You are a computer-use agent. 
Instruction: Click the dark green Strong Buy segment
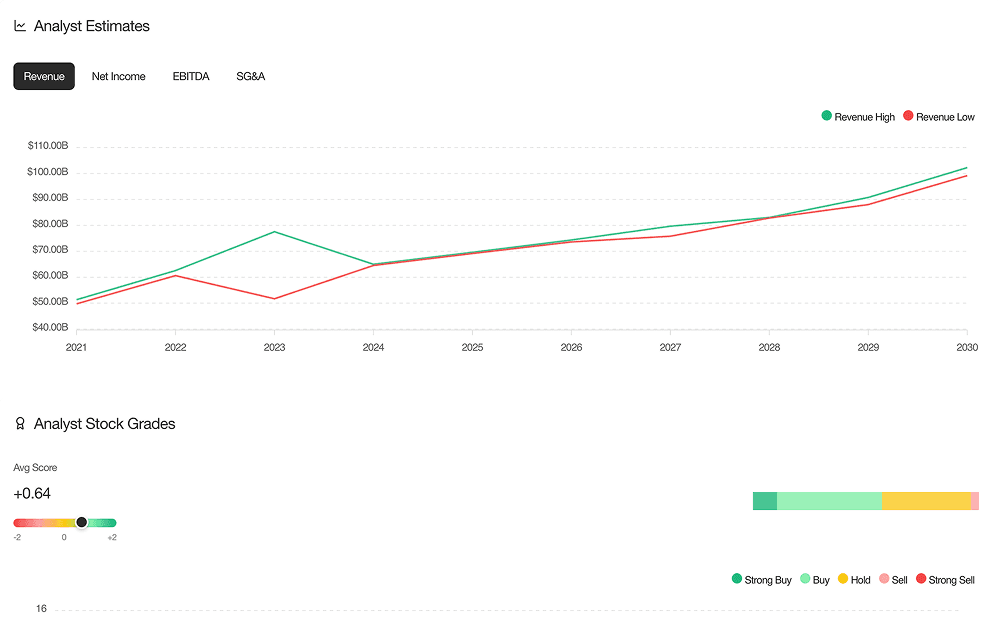click(x=765, y=501)
